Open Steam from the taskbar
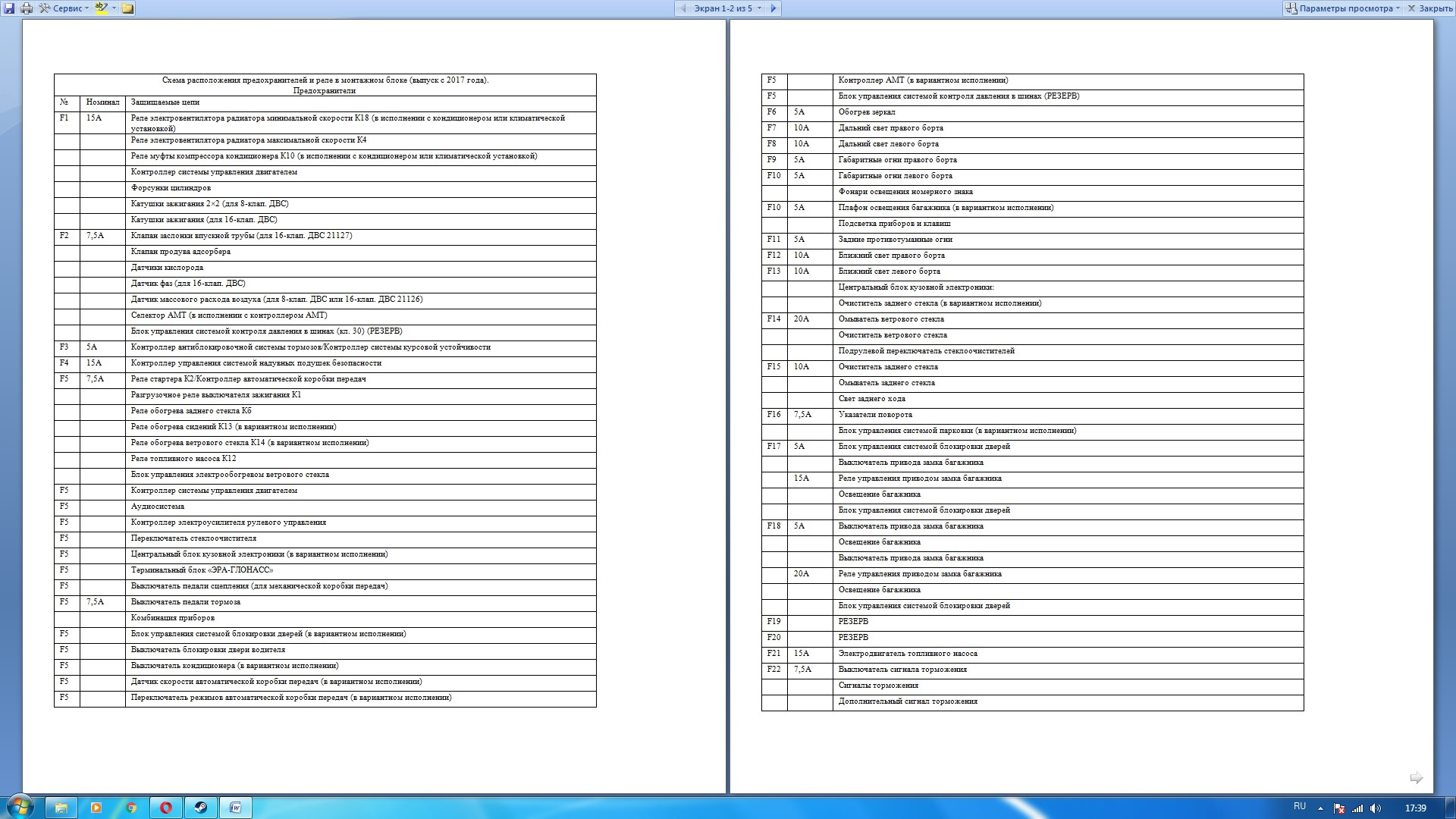Viewport: 1456px width, 819px height. pos(201,808)
